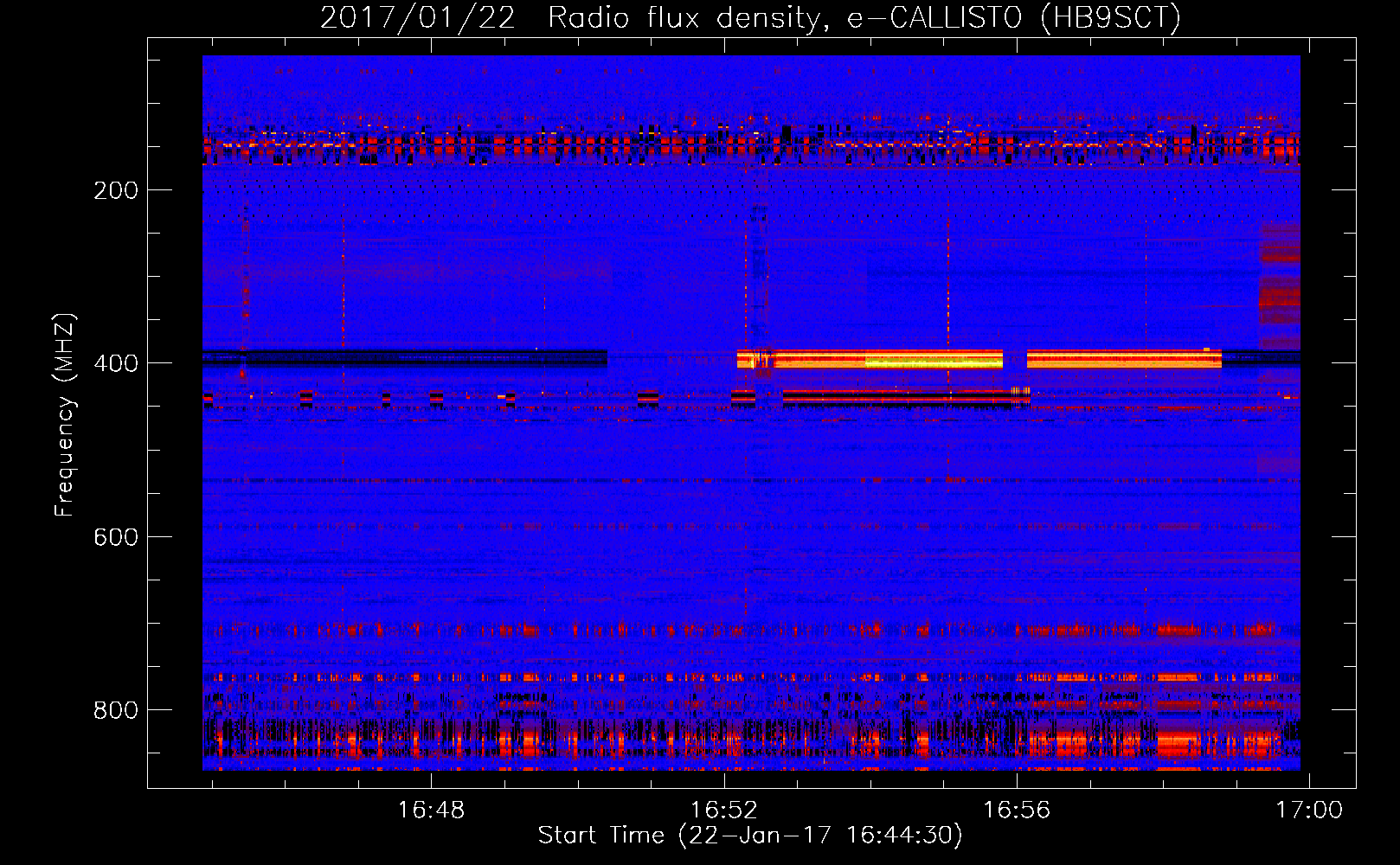This screenshot has width=1400, height=865.
Task: Click the date 2017/01/22 in the title
Action: 418,18
